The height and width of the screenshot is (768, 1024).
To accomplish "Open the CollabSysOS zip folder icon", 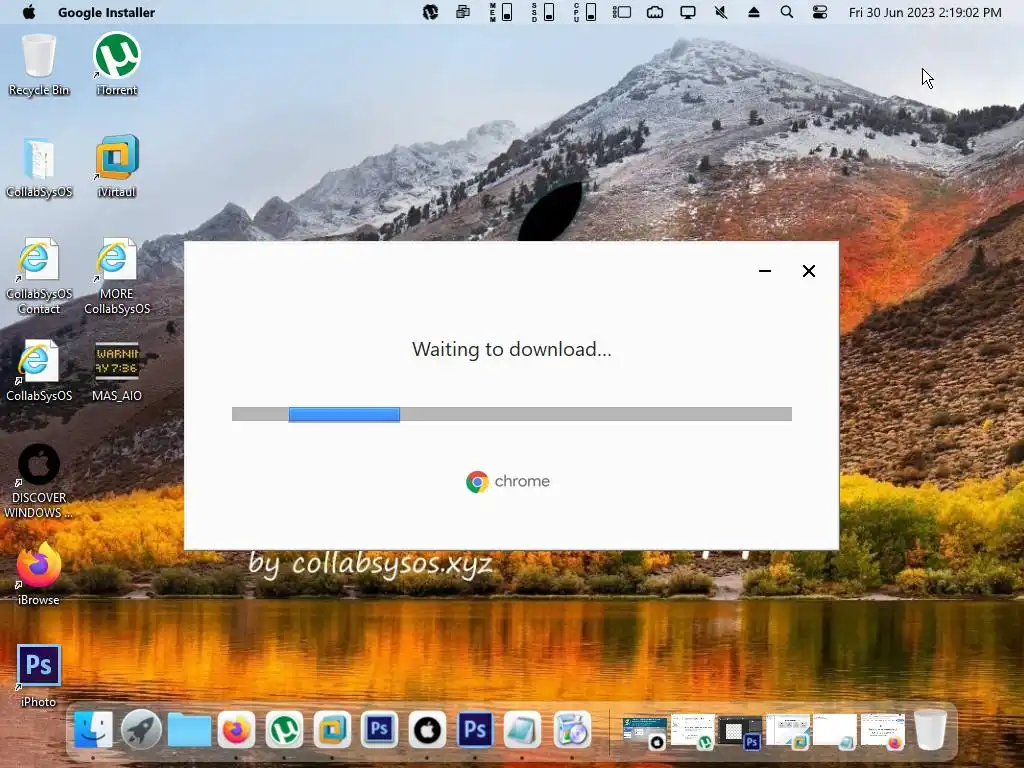I will [x=39, y=167].
